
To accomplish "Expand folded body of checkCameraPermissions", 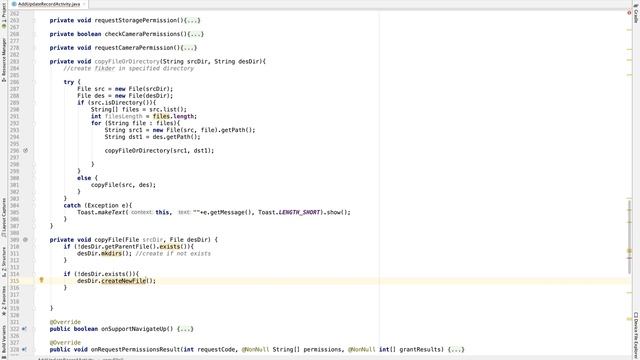I will (196, 34).
